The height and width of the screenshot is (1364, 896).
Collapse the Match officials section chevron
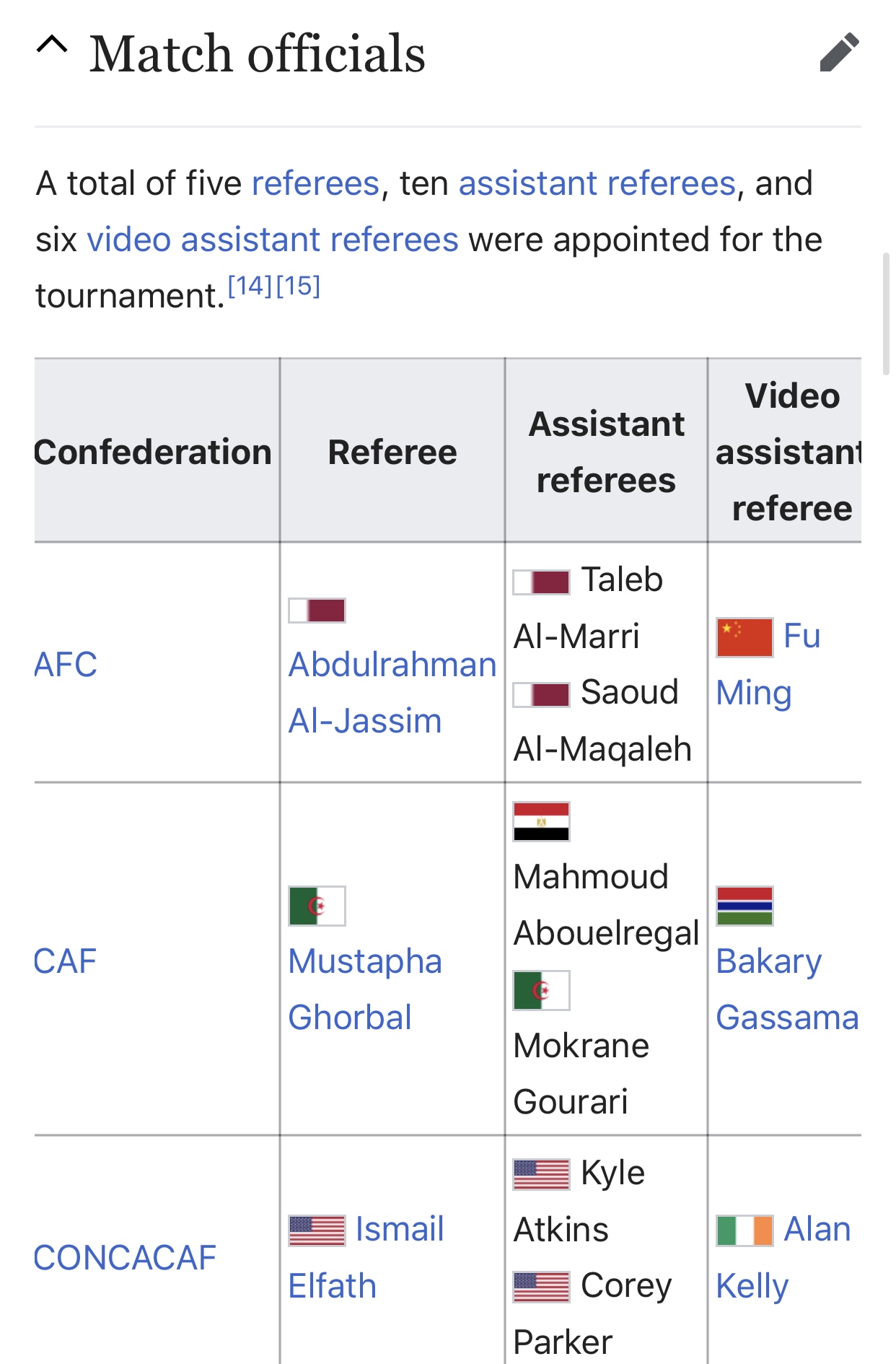[52, 47]
